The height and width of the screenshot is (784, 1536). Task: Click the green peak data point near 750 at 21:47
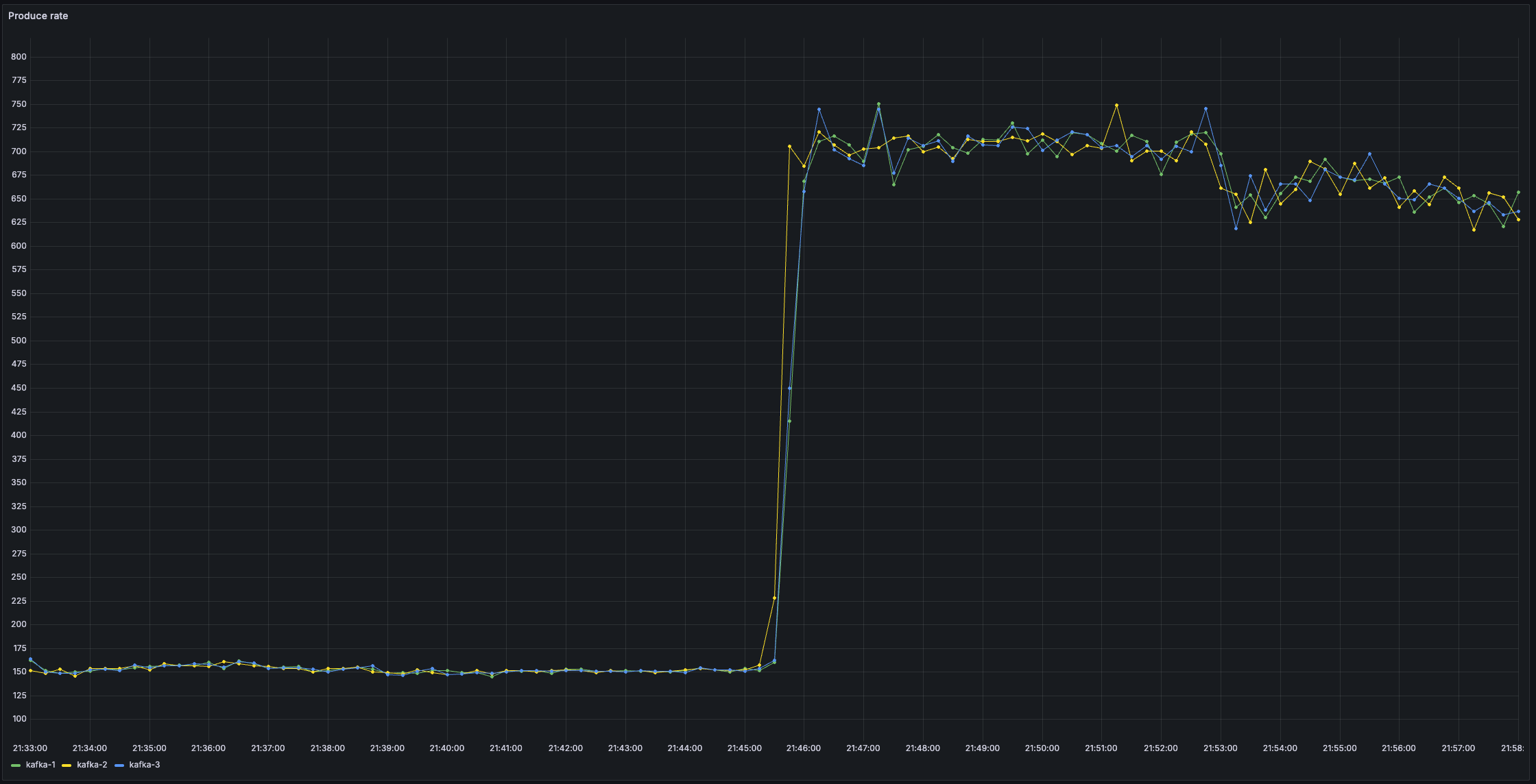pyautogui.click(x=878, y=104)
